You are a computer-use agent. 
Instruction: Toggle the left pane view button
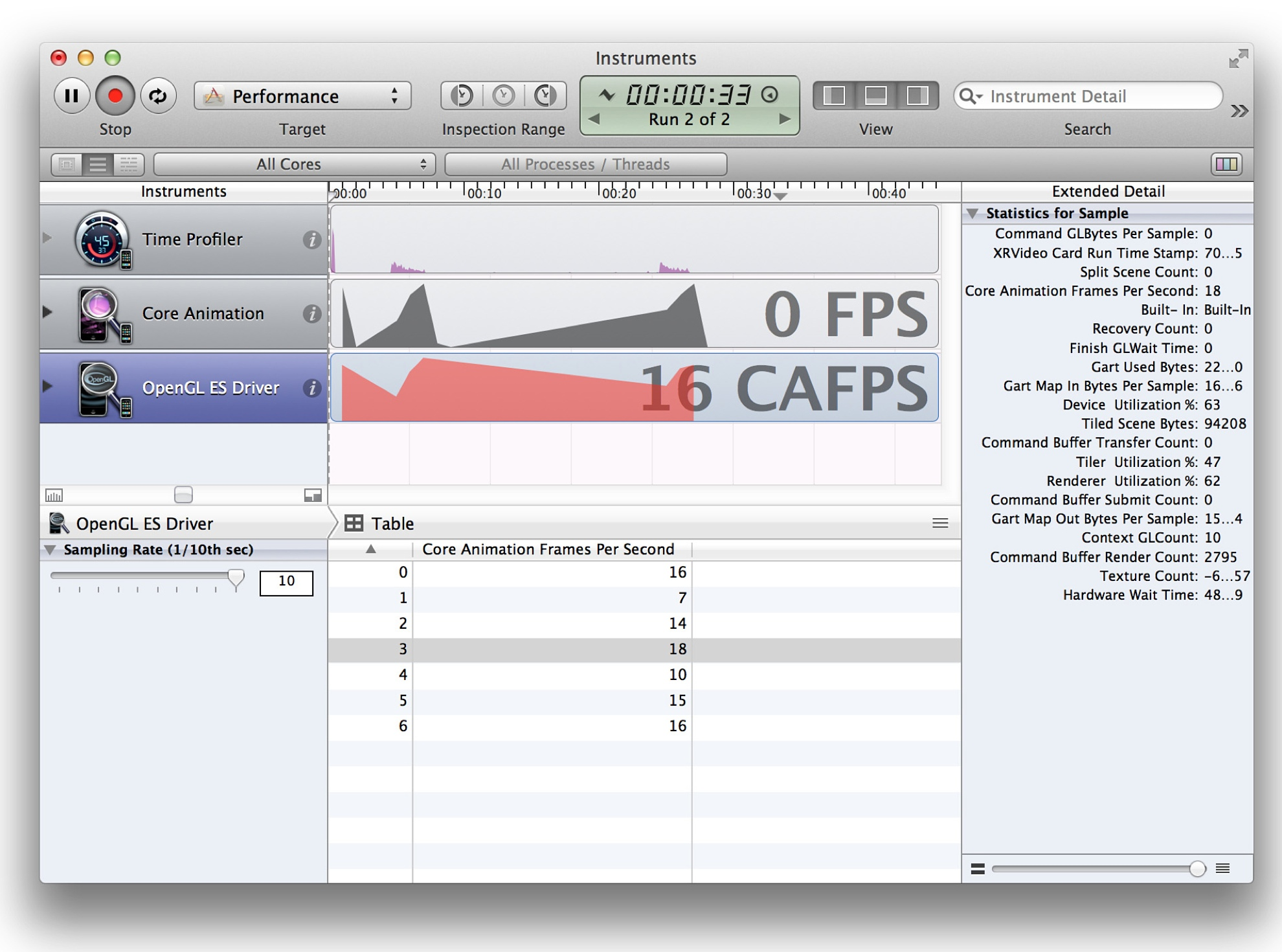(835, 96)
